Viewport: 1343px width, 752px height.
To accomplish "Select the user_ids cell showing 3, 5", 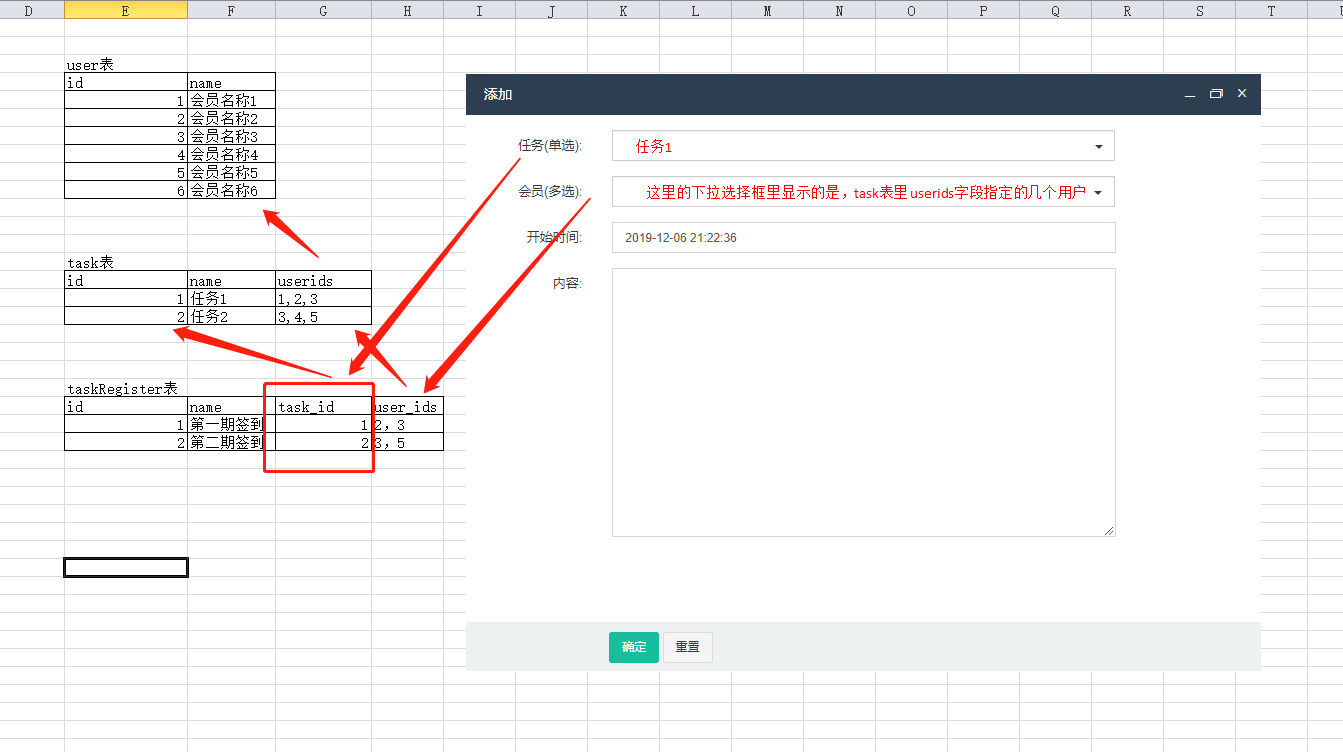I will click(x=407, y=442).
